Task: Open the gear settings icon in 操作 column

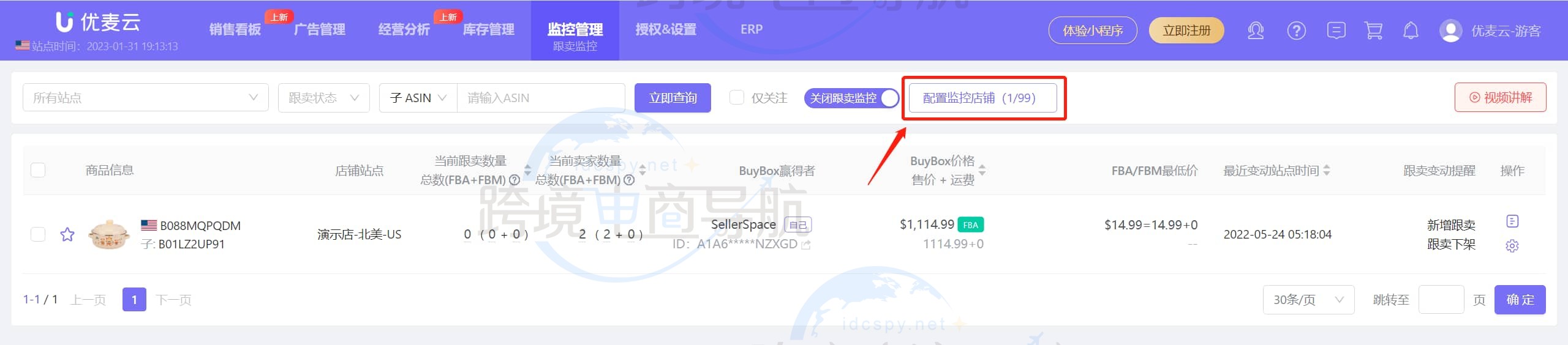Action: tap(1512, 246)
